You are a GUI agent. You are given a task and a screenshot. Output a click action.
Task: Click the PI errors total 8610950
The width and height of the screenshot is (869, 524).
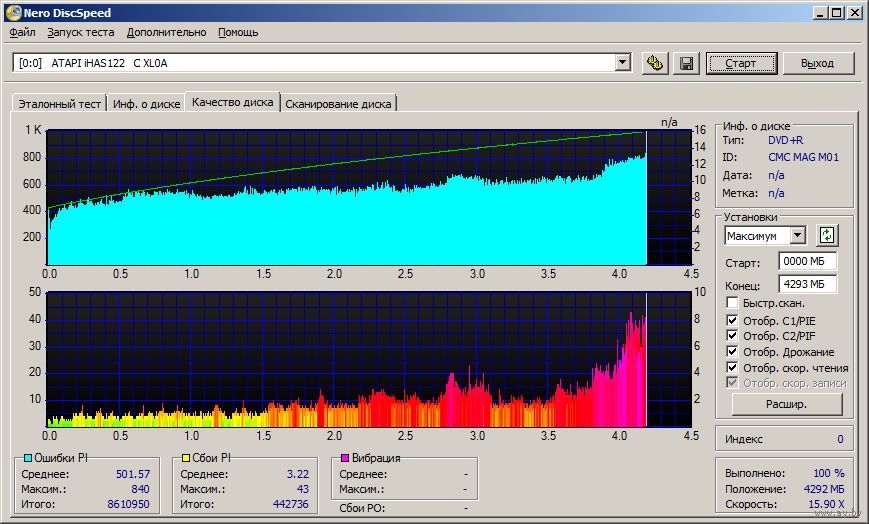click(x=129, y=504)
